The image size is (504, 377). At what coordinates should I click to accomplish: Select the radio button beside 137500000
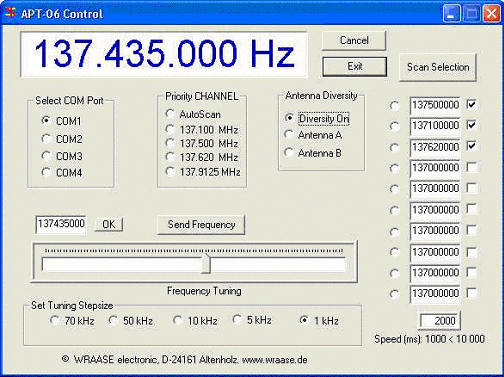395,106
